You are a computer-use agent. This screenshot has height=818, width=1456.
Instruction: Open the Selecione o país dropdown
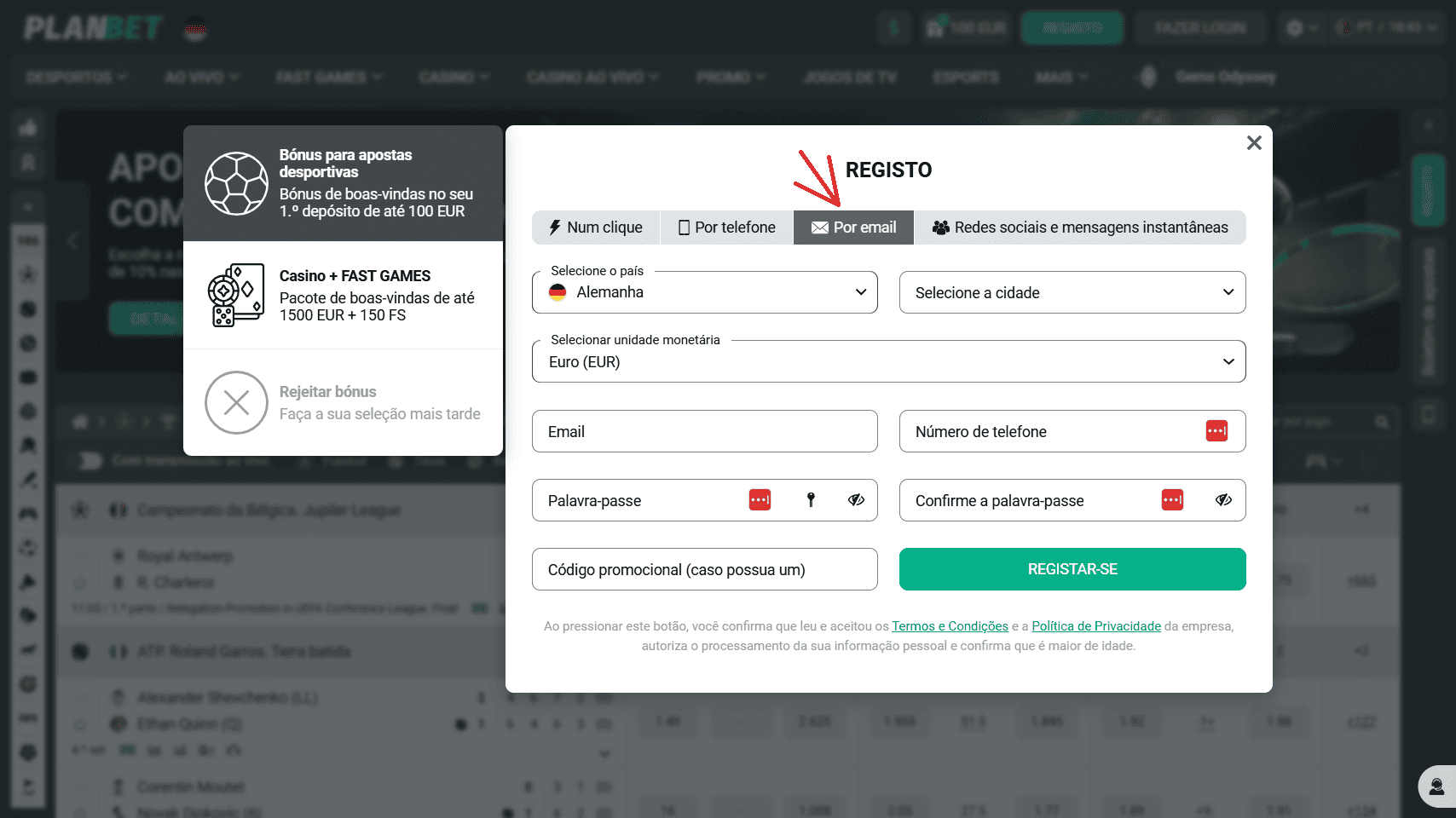[x=704, y=292]
